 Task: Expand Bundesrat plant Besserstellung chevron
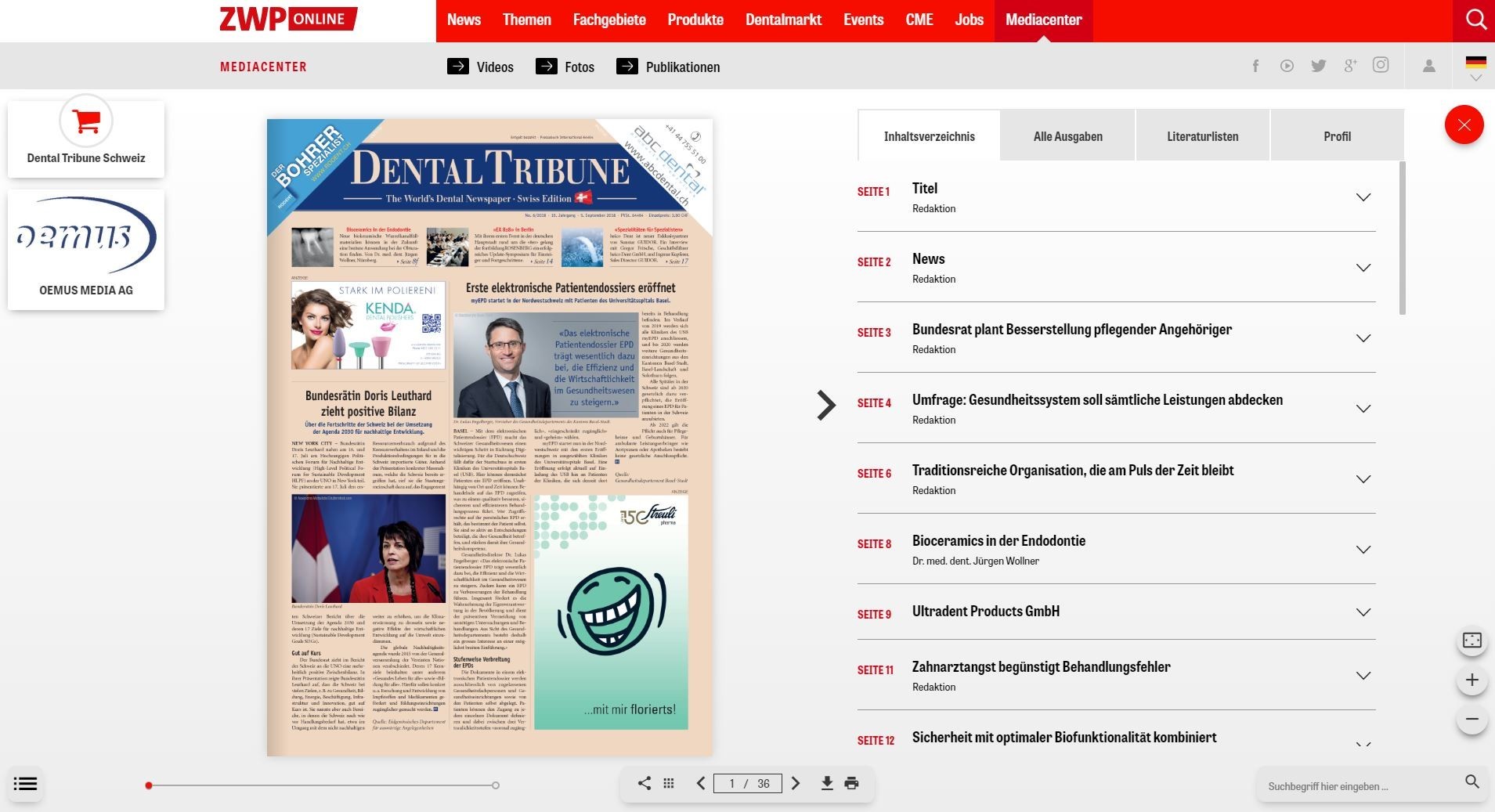pos(1363,338)
